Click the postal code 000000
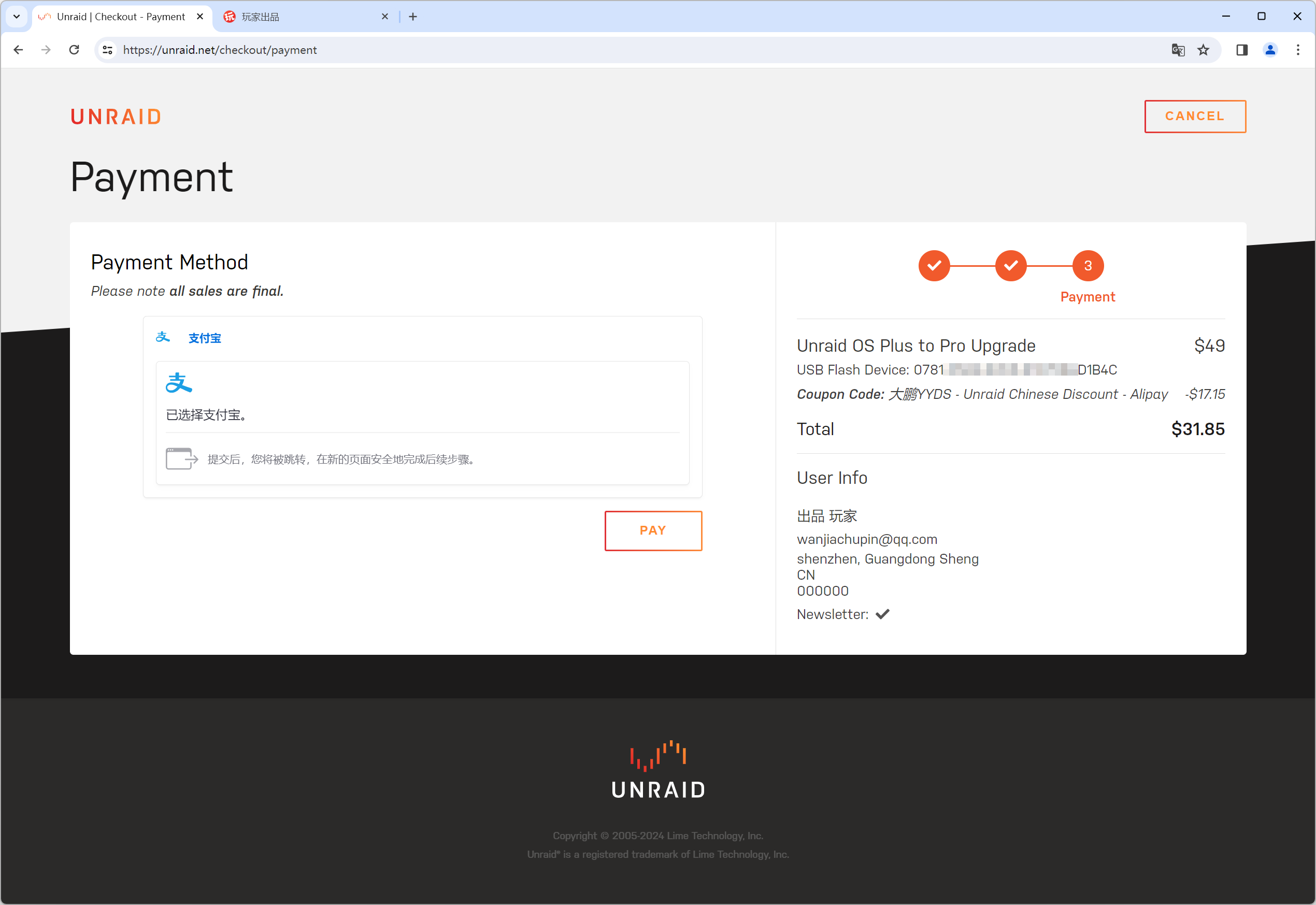Viewport: 1316px width, 905px height. tap(822, 591)
